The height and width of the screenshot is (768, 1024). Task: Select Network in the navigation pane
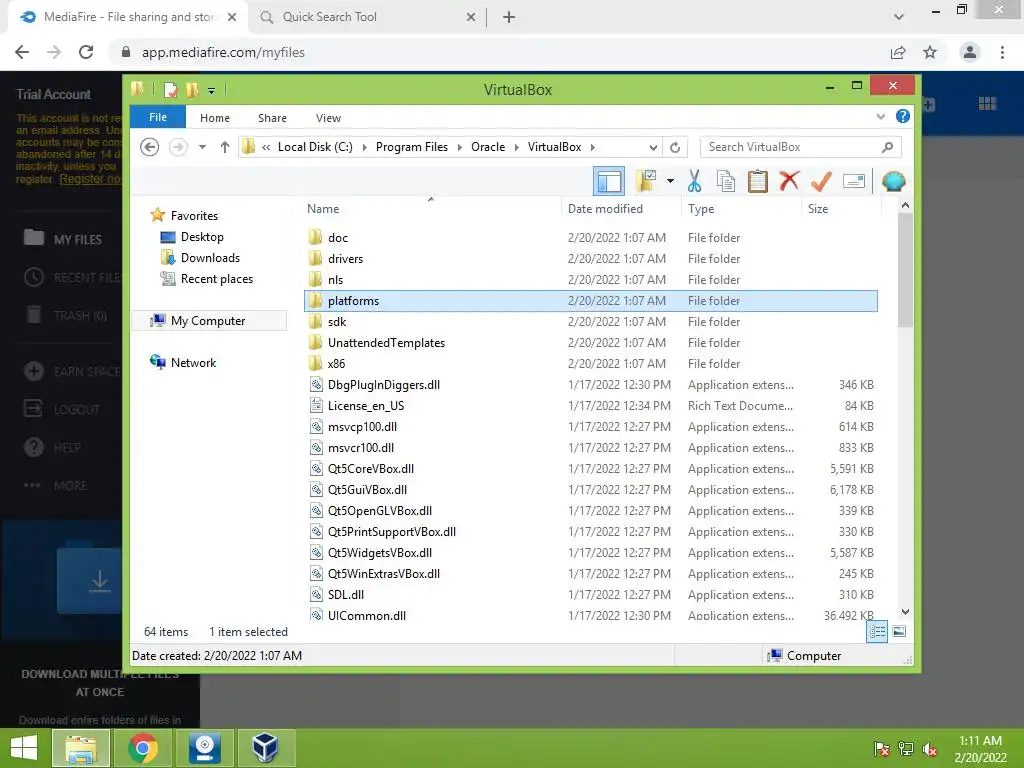(x=193, y=362)
